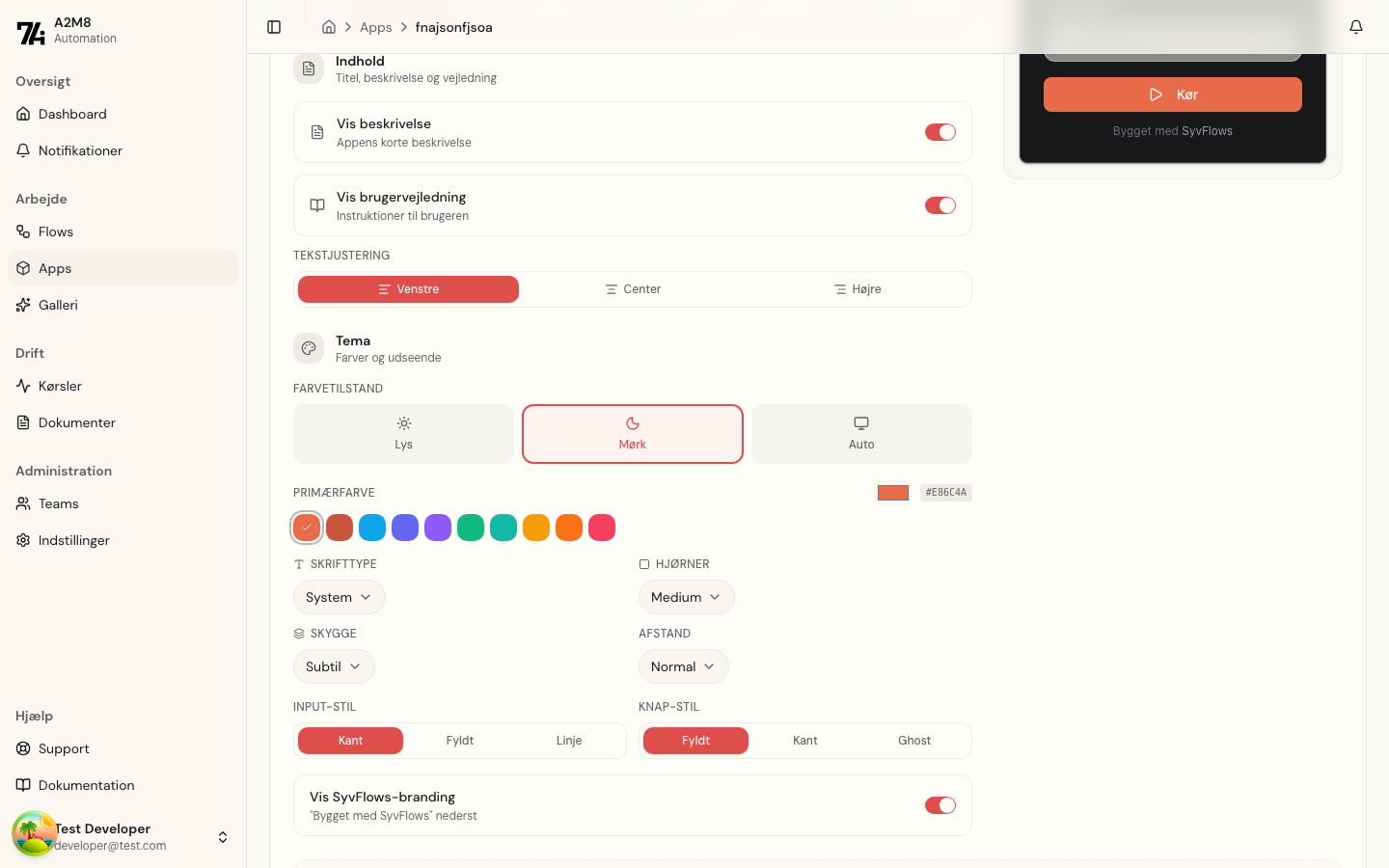Open Teams in the sidebar

point(59,503)
